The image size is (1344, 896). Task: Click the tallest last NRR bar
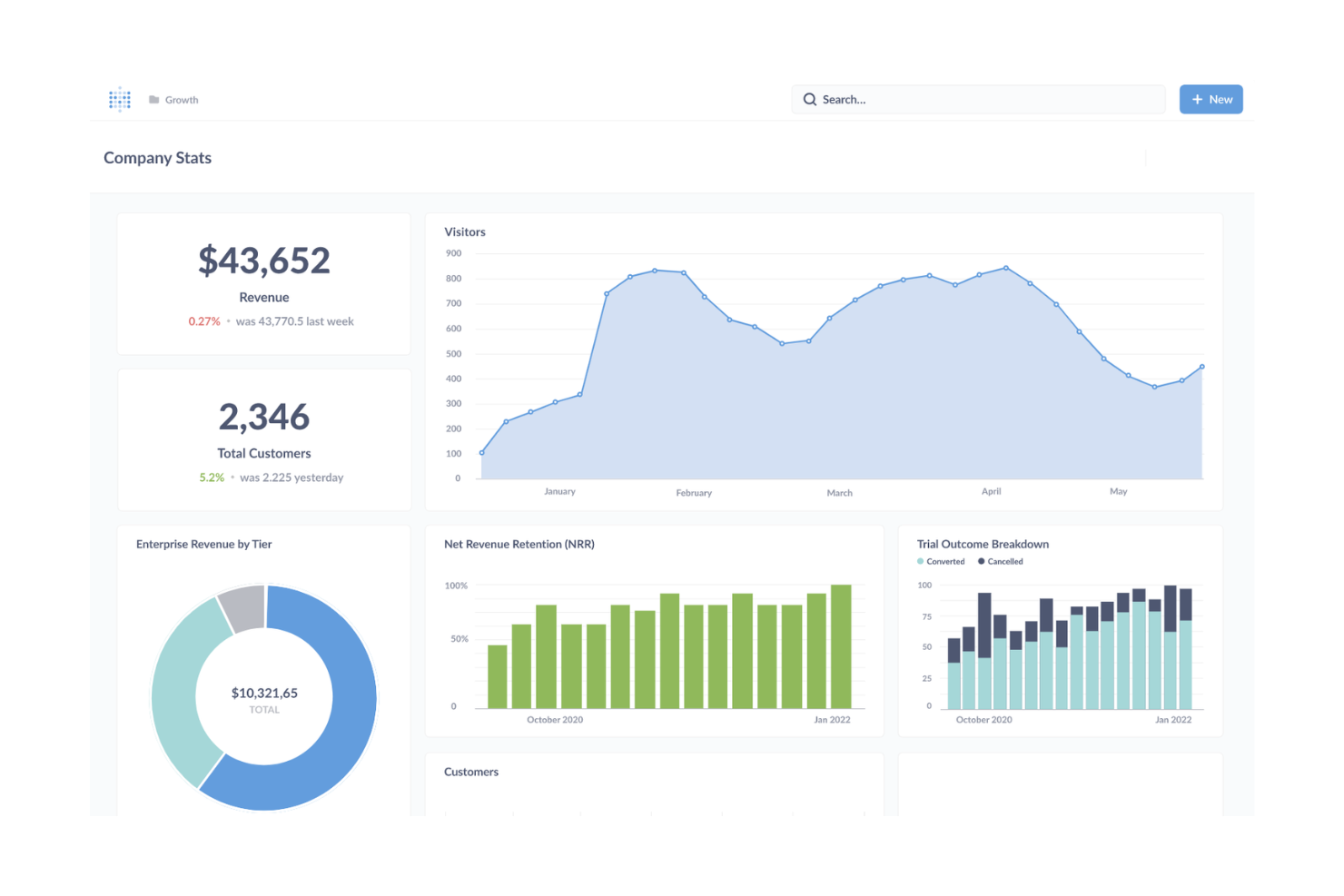[x=841, y=646]
